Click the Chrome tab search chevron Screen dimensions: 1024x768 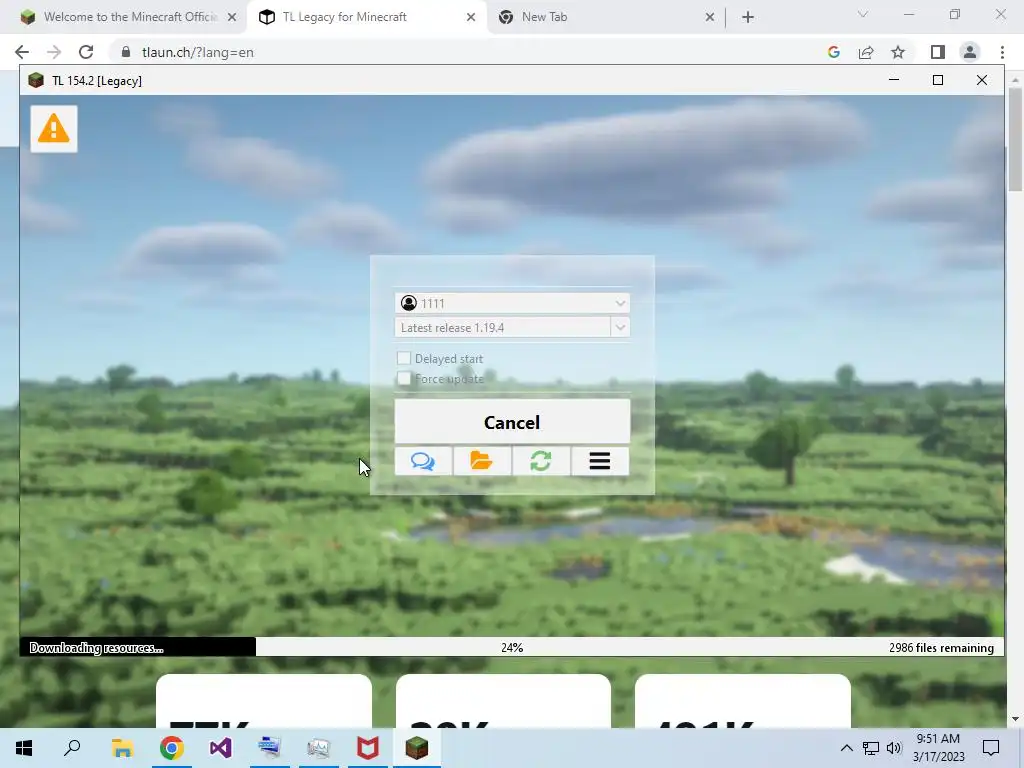[x=863, y=14]
